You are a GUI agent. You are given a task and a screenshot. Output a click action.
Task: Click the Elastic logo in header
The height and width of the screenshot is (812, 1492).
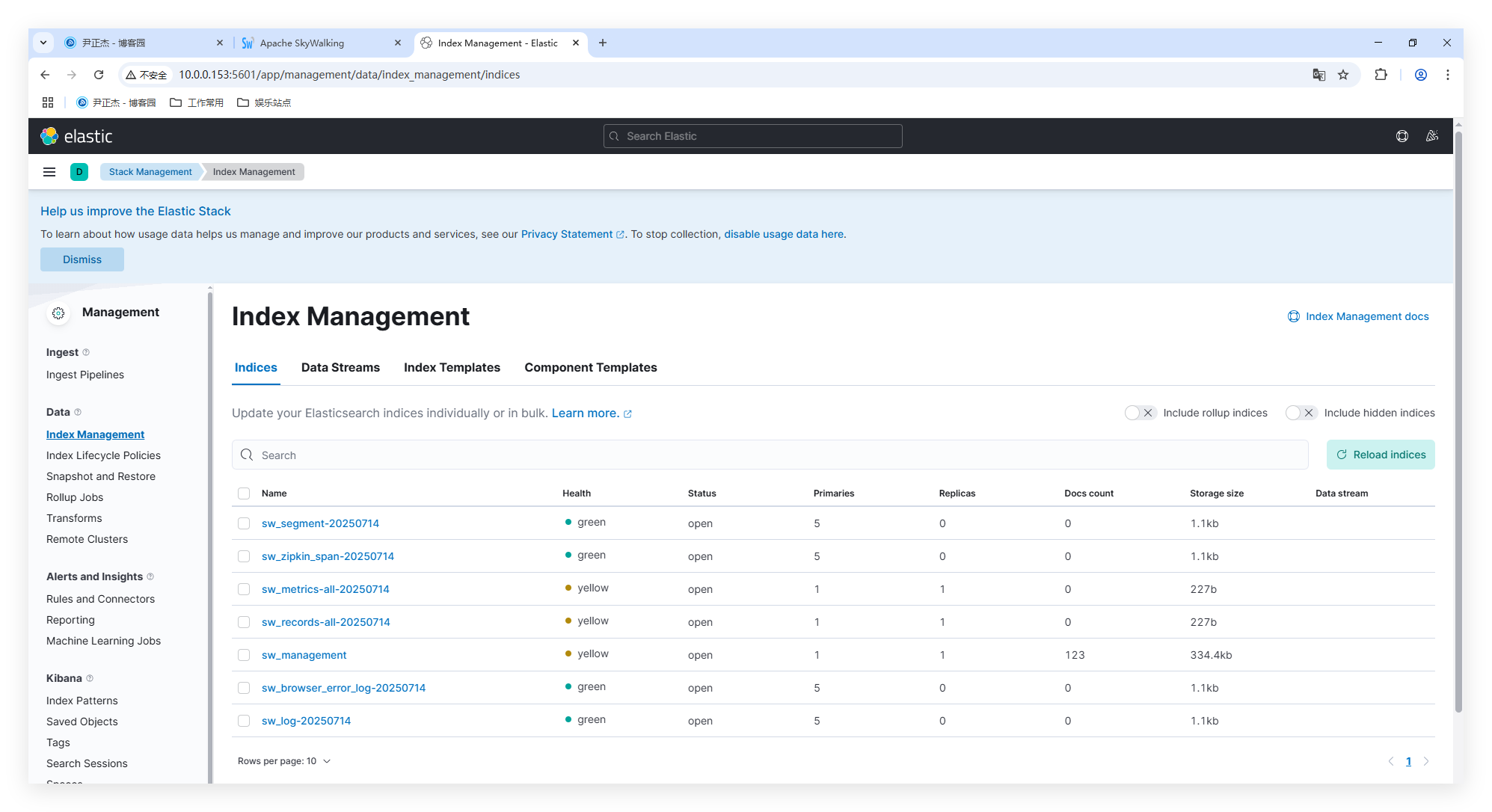pos(76,136)
